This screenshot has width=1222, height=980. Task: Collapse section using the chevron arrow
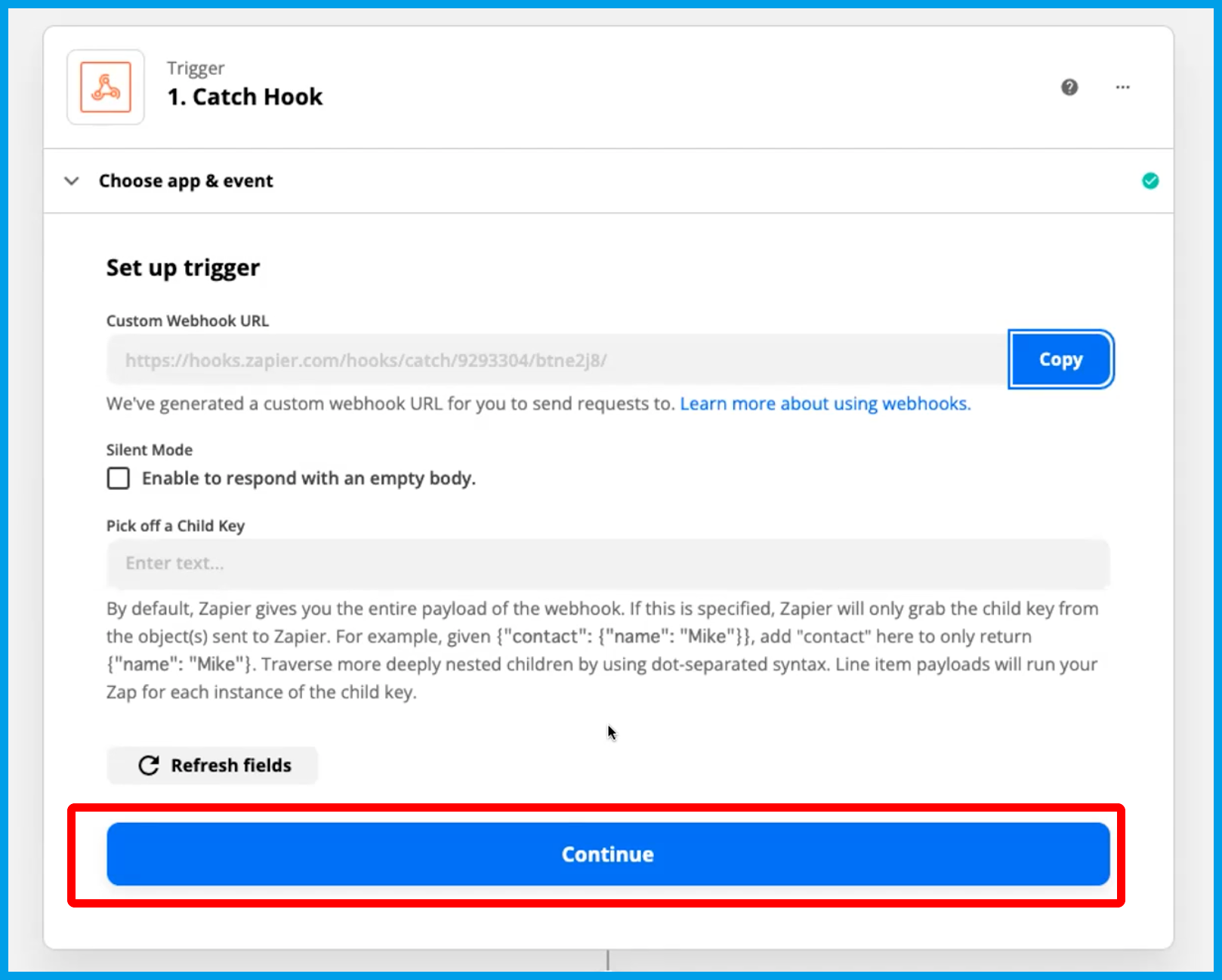pos(72,181)
